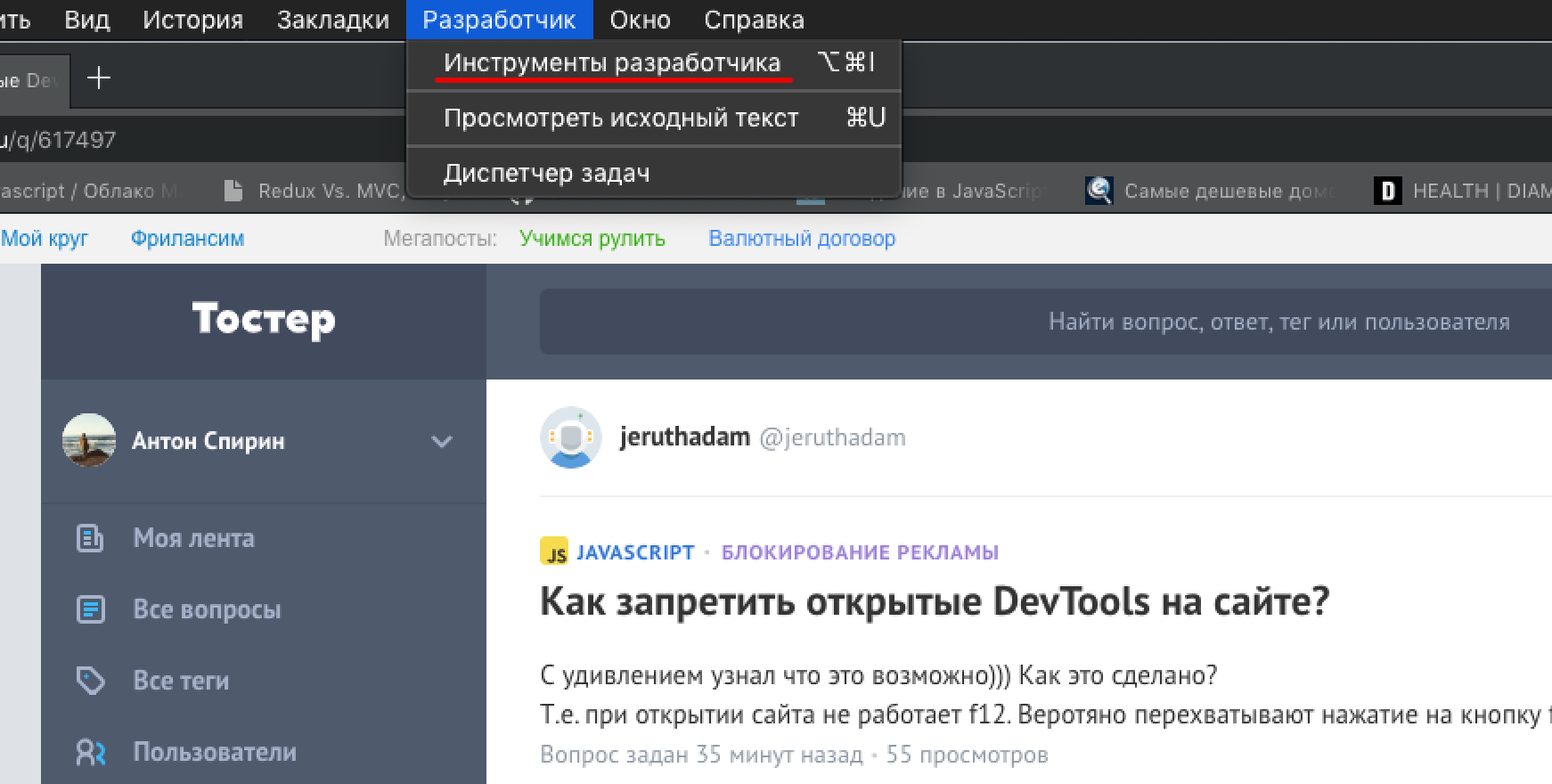The image size is (1552, 784).
Task: Open Мой круг link
Action: tap(45, 239)
